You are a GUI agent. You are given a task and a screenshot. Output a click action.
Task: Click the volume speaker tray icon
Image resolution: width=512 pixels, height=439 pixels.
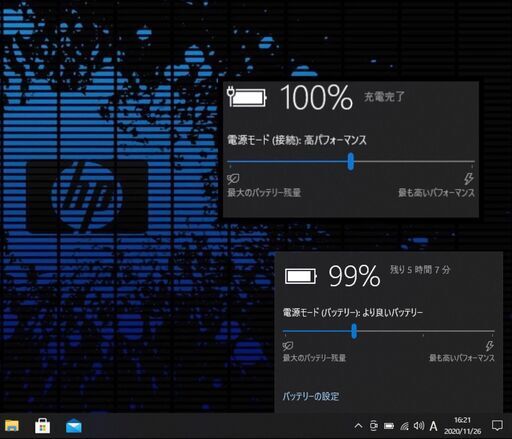coord(419,426)
